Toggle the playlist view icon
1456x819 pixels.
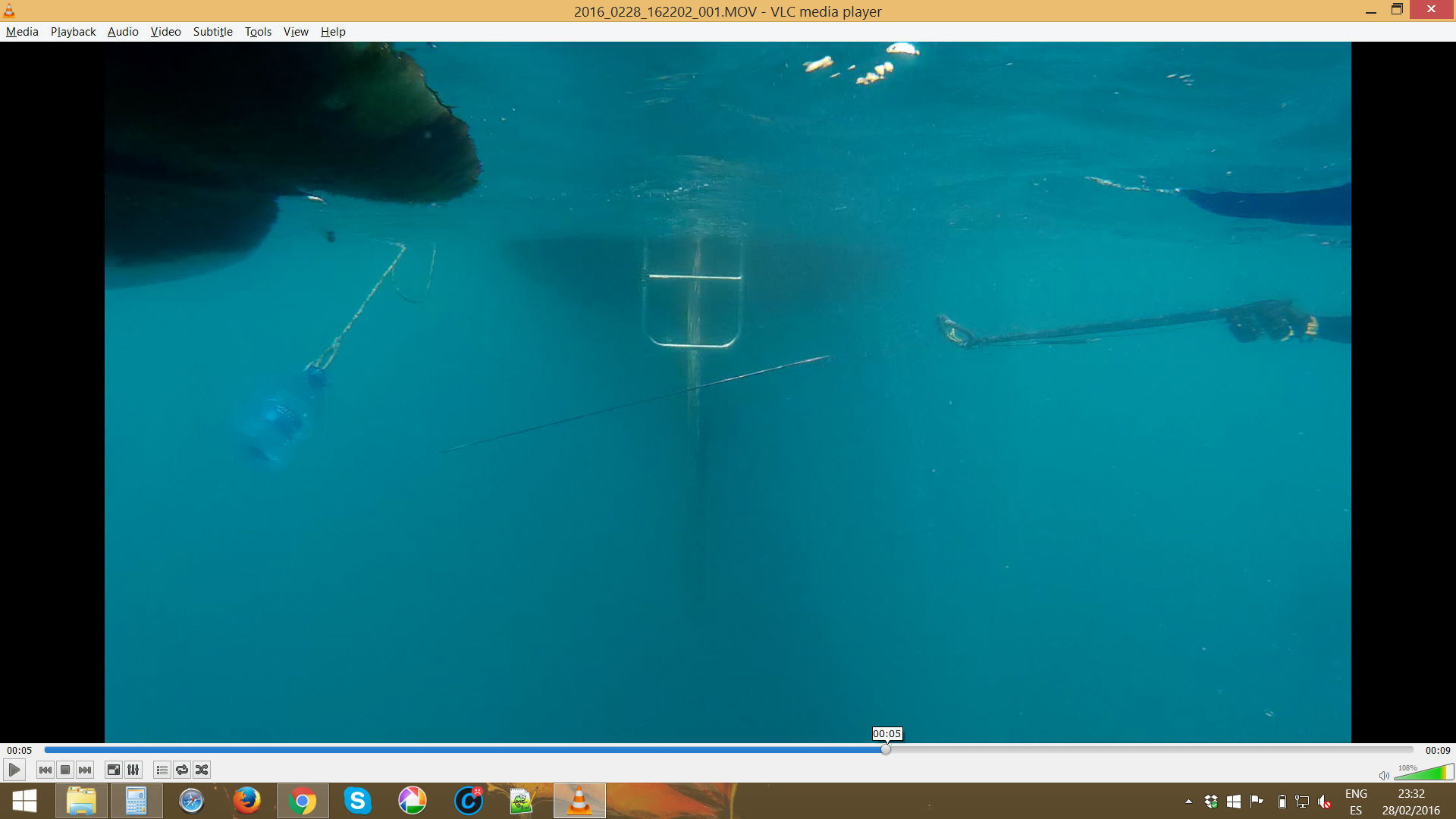pos(162,770)
